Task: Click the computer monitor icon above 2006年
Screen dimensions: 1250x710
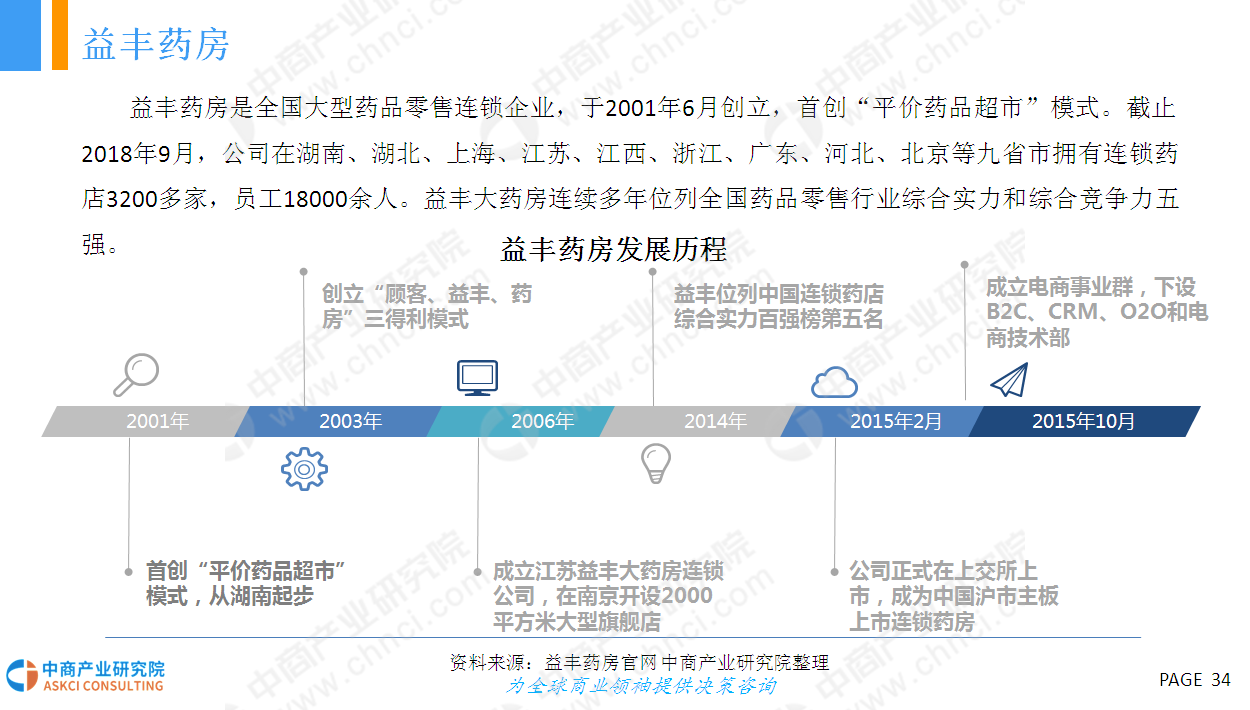Action: click(x=477, y=377)
